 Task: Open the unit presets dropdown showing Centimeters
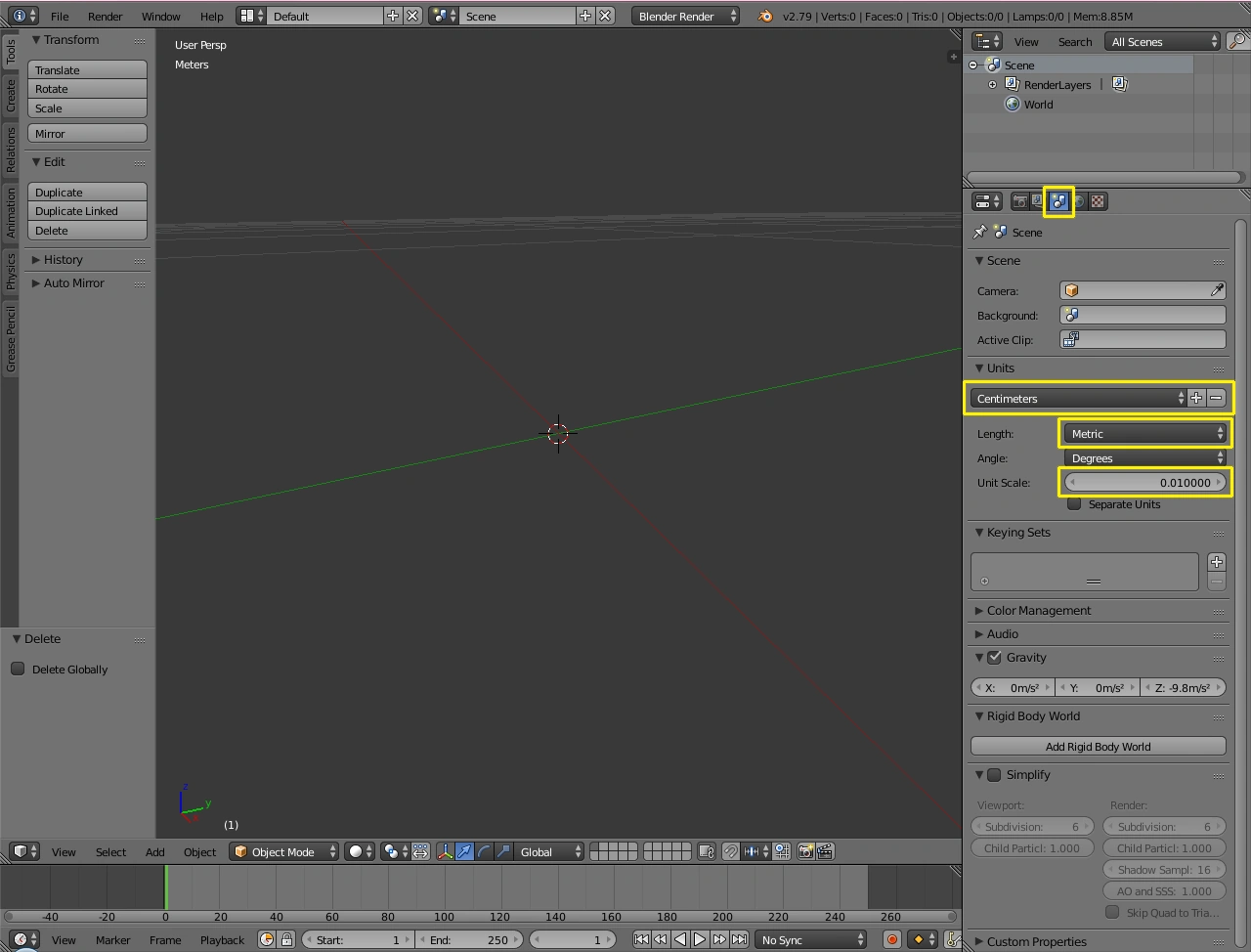1077,398
